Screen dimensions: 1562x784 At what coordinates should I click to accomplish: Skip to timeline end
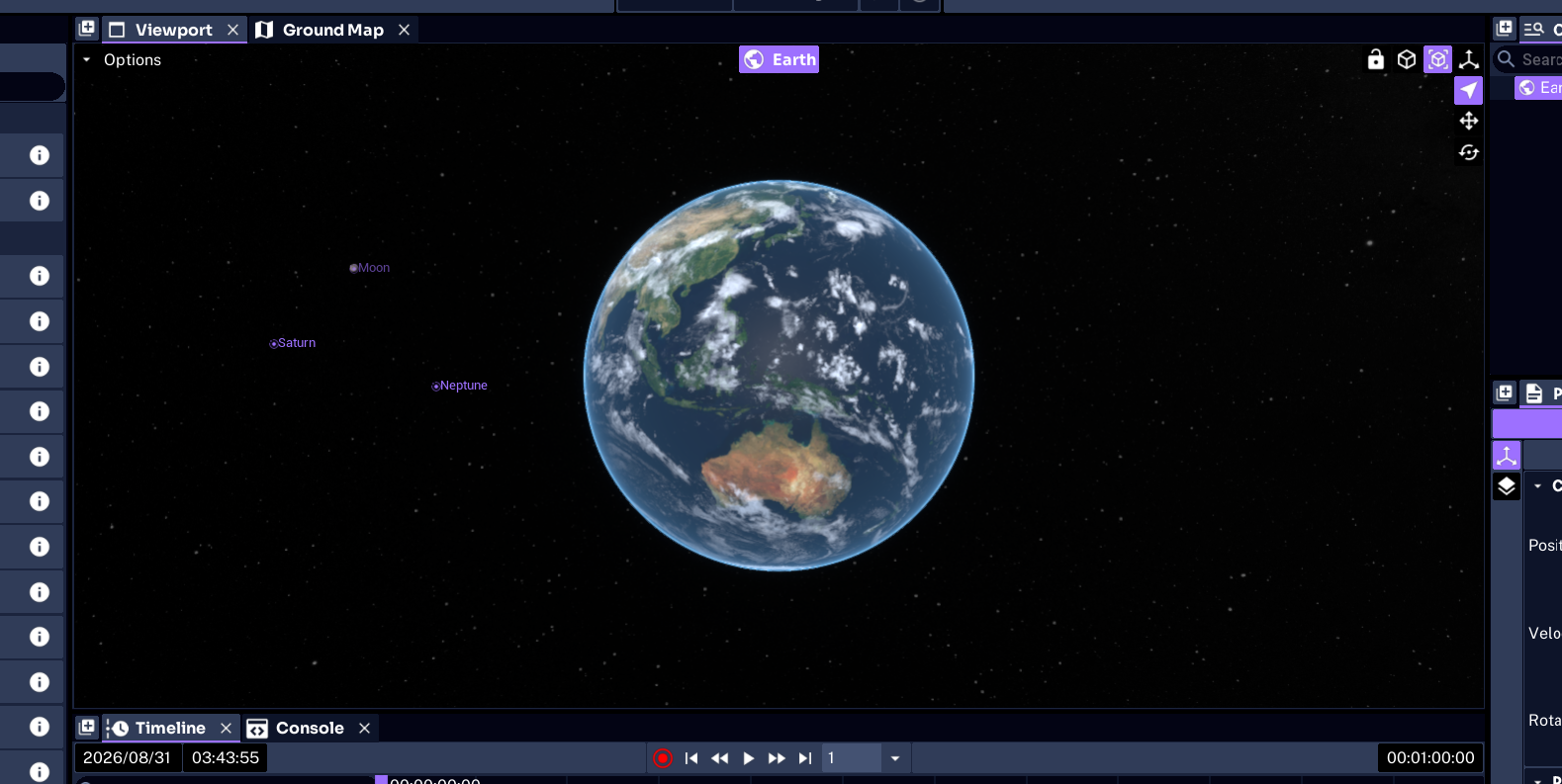click(805, 758)
